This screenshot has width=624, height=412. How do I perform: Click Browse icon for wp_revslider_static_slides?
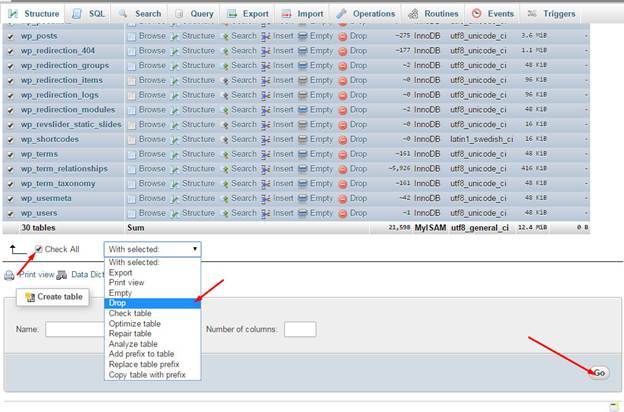[x=132, y=125]
